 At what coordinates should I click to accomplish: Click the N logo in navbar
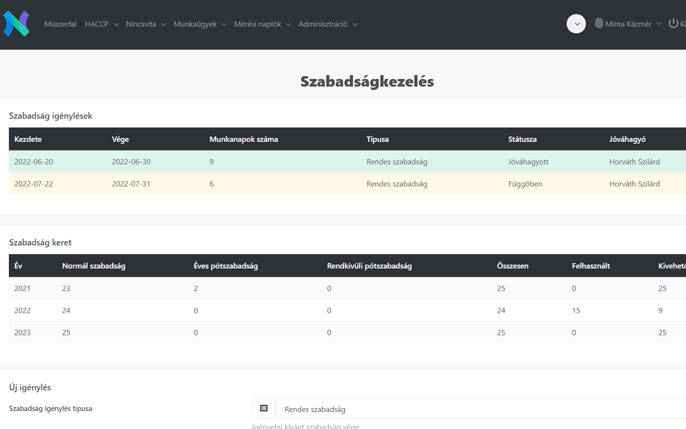[x=16, y=24]
